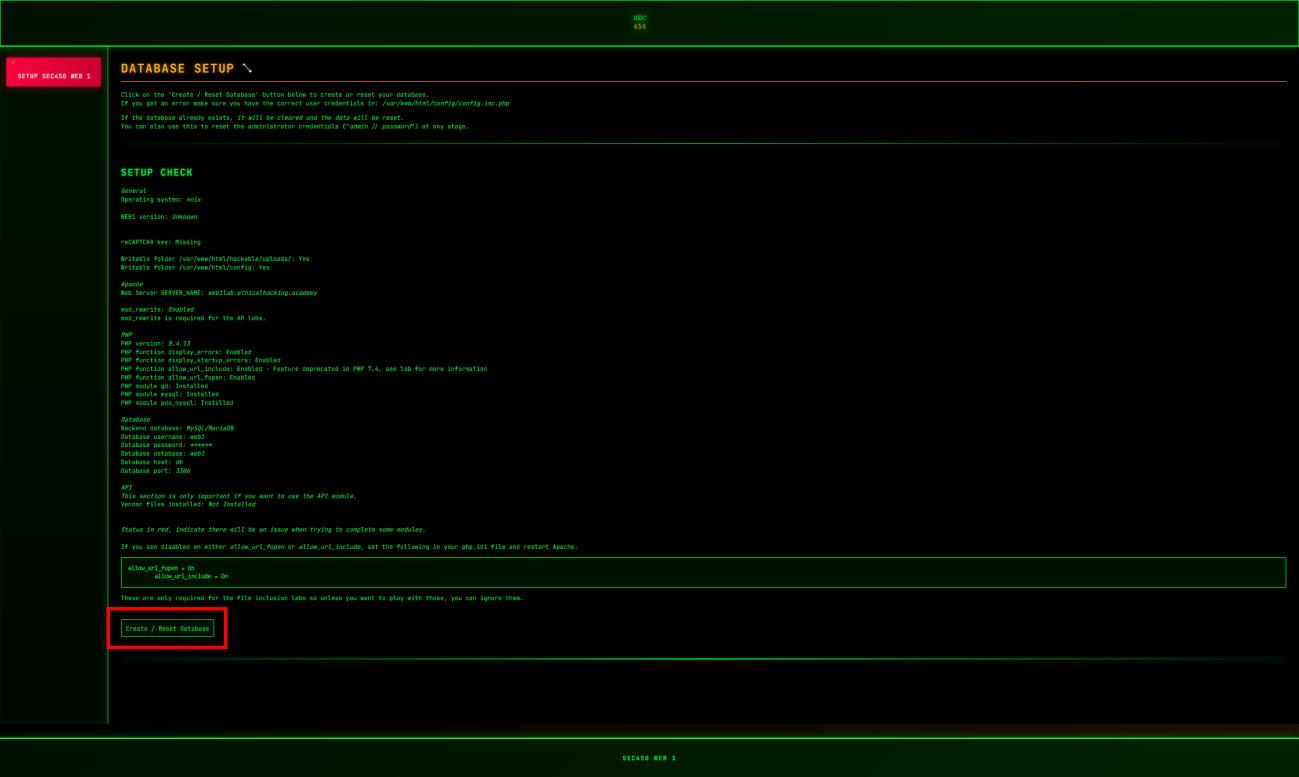Click the SEC450 logo at page top

640,22
